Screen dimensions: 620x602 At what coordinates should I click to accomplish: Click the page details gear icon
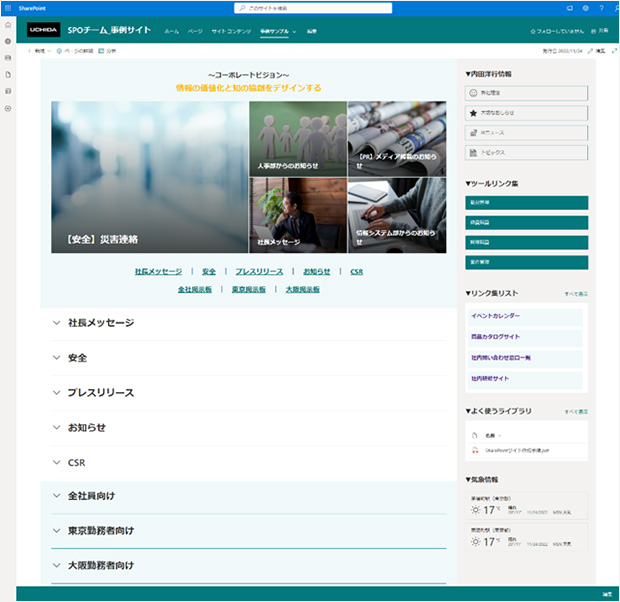(x=59, y=51)
